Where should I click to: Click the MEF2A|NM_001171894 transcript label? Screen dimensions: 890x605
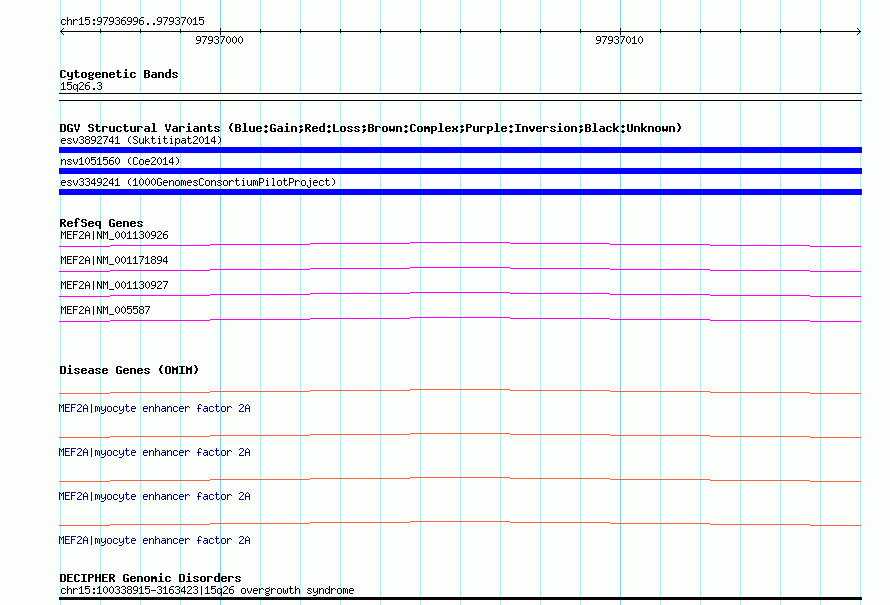[x=114, y=261]
